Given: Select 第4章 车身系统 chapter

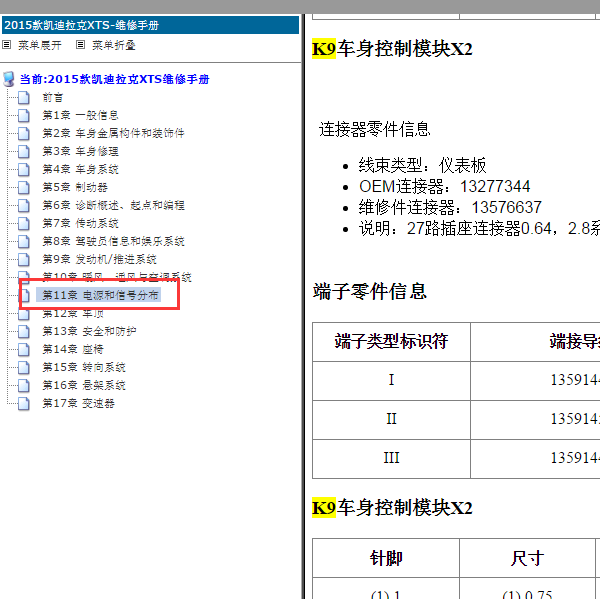Looking at the screenshot, I should pos(80,169).
